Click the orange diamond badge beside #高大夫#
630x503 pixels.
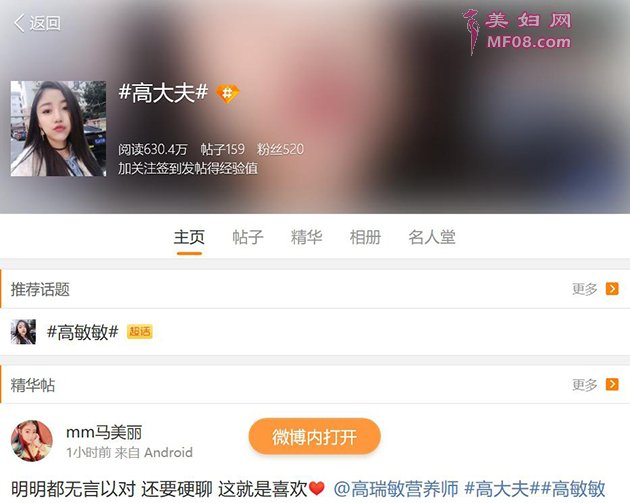pyautogui.click(x=227, y=94)
